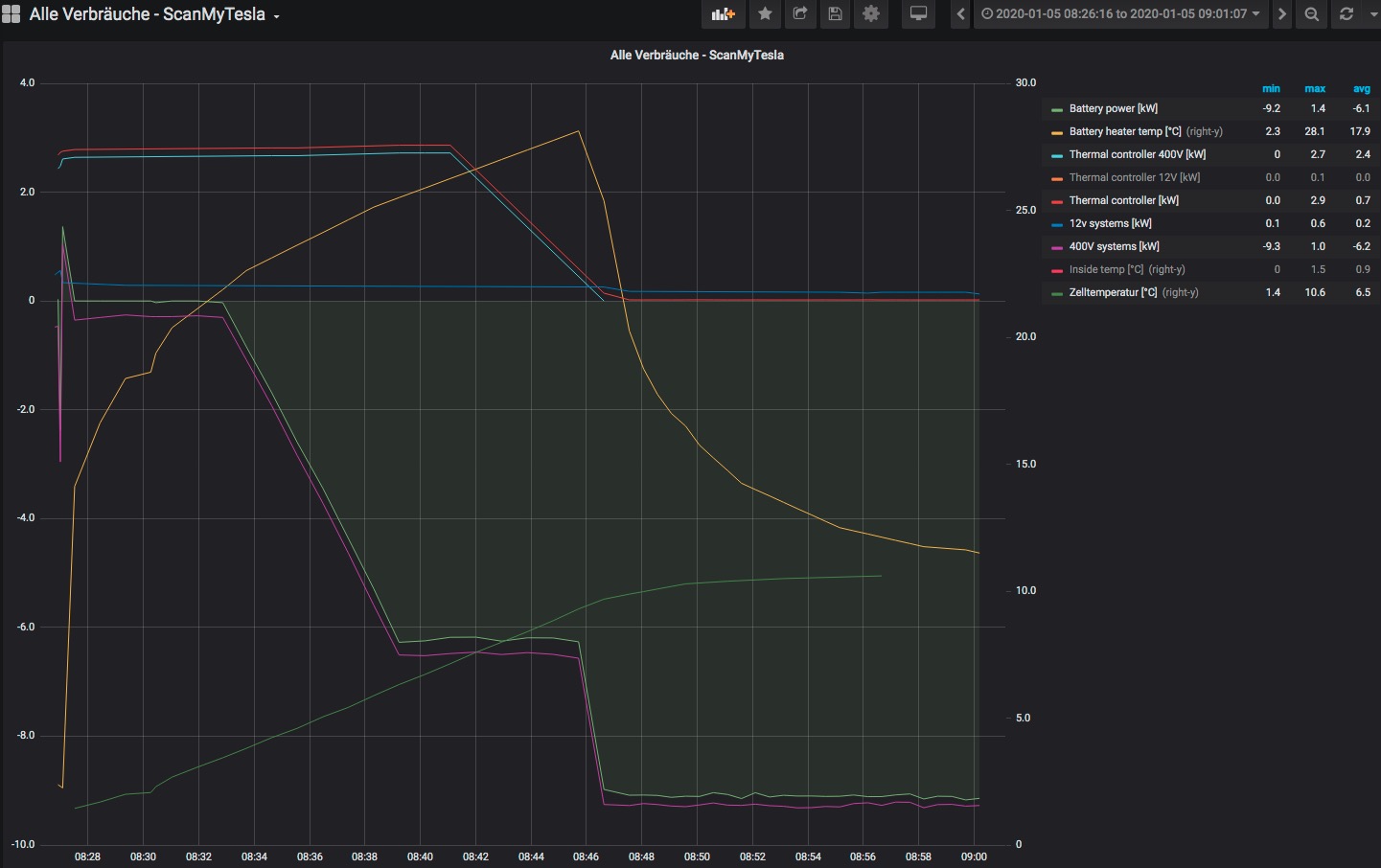The image size is (1381, 868).
Task: Click the Zelltemperatur color swatch
Action: click(x=1057, y=294)
